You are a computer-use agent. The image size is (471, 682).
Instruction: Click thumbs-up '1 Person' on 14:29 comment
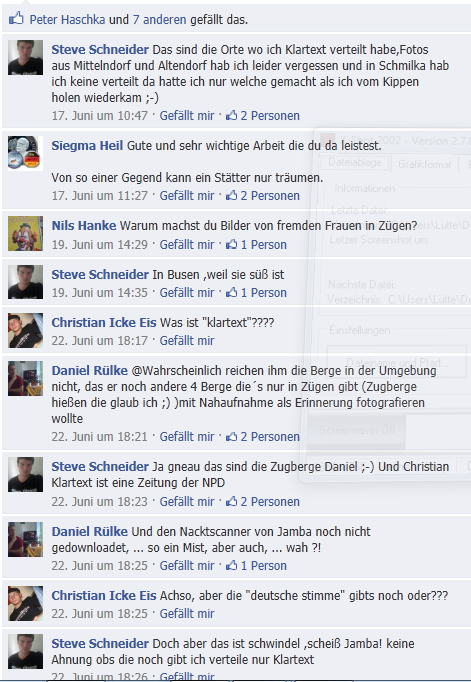[256, 244]
